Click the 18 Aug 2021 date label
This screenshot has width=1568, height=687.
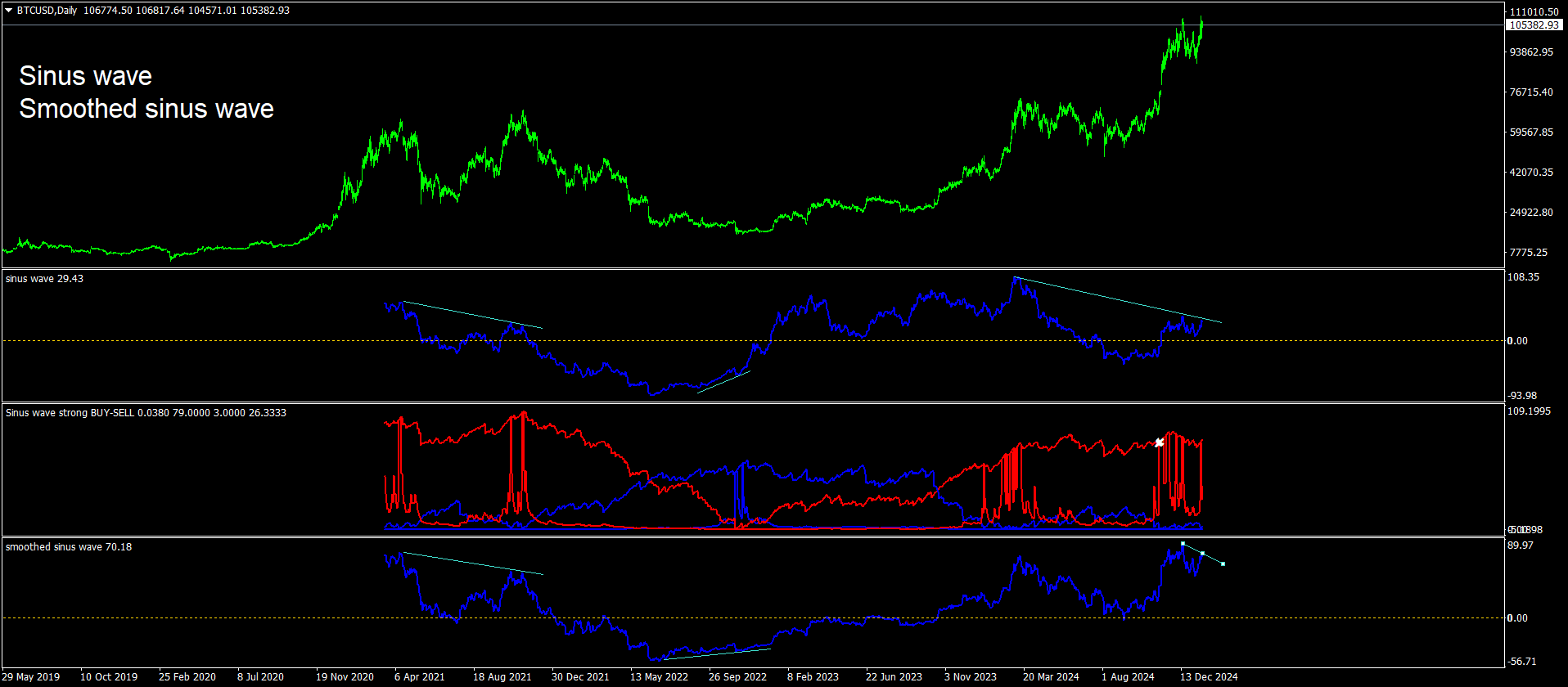pos(502,677)
